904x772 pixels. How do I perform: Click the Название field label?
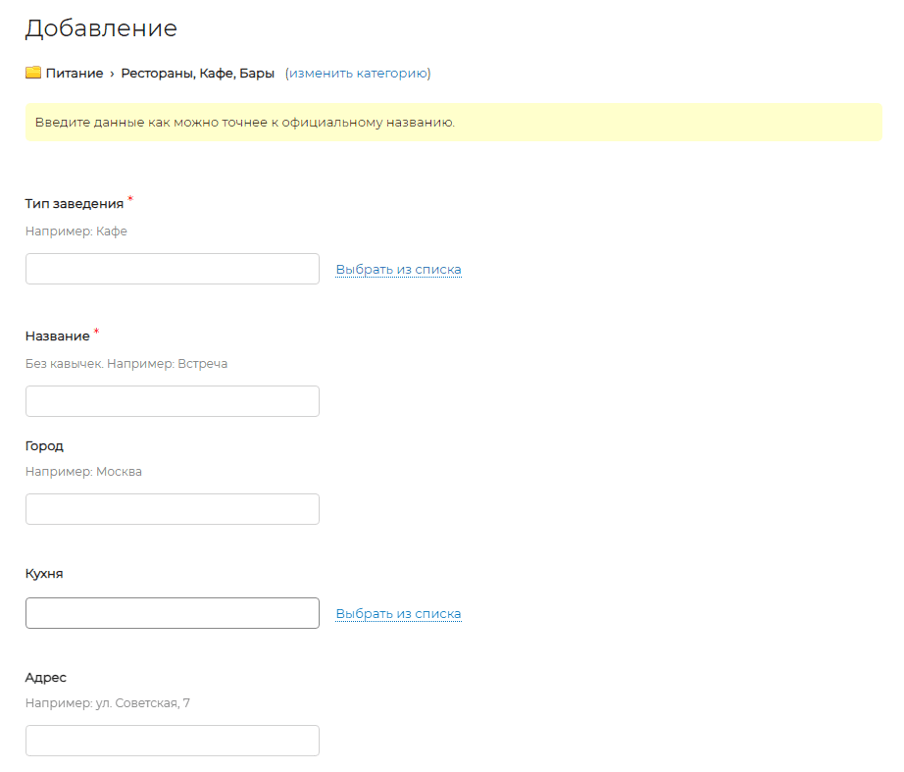57,336
